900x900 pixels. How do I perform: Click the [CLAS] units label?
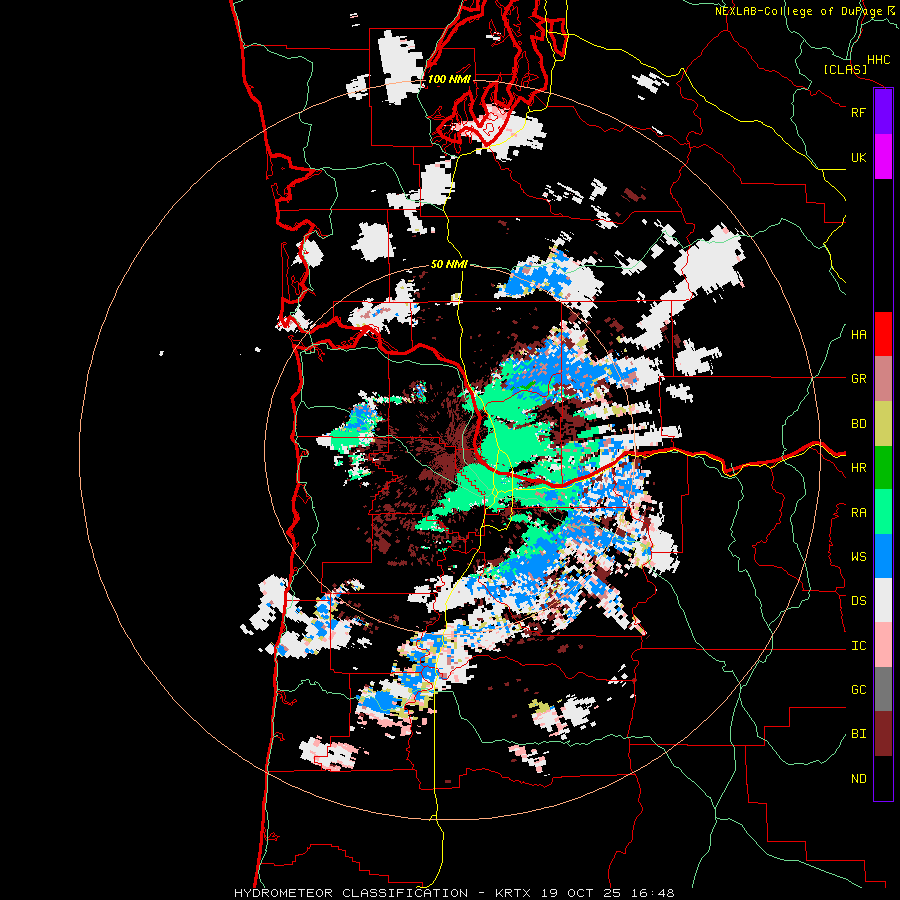pyautogui.click(x=845, y=70)
